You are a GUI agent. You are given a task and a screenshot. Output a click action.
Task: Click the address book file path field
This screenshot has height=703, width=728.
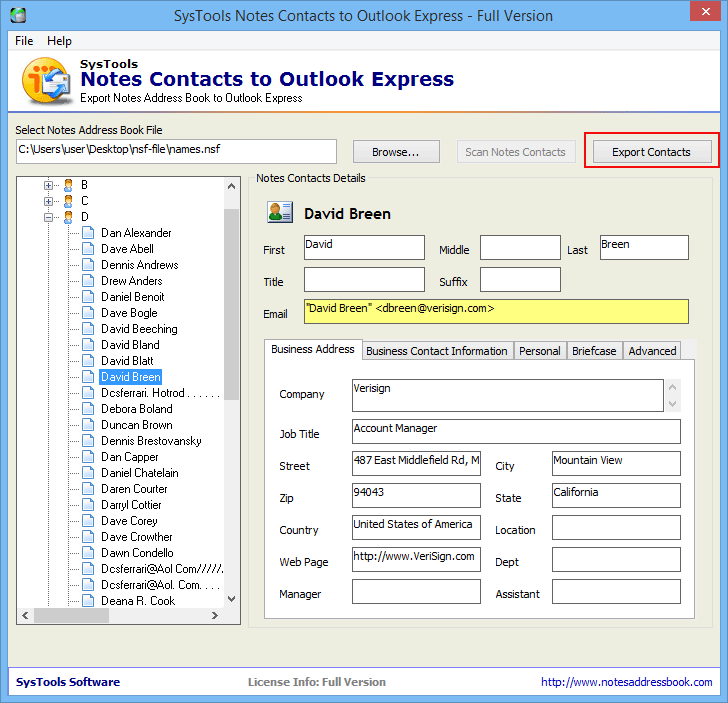(176, 151)
